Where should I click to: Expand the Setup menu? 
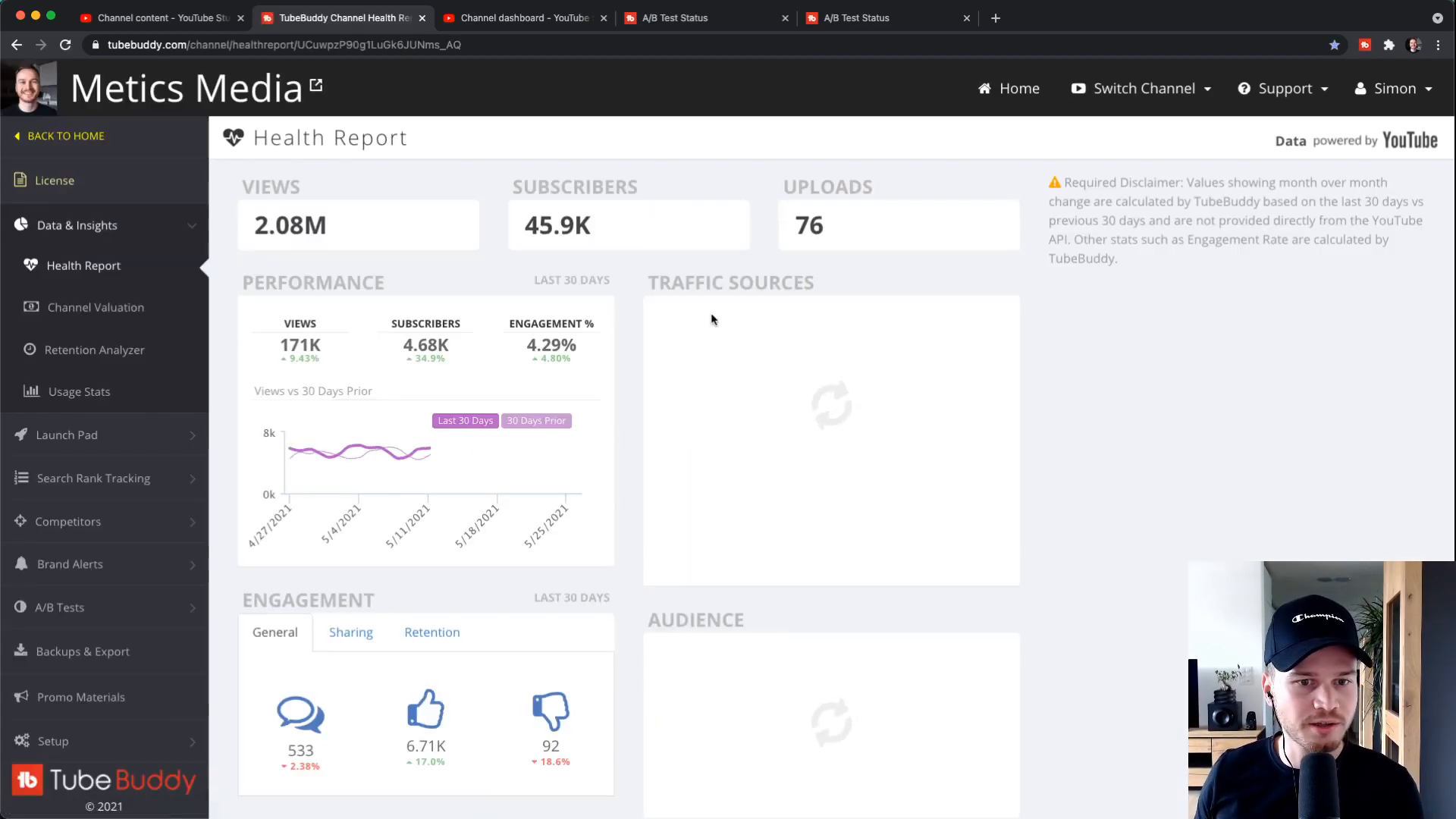[193, 742]
